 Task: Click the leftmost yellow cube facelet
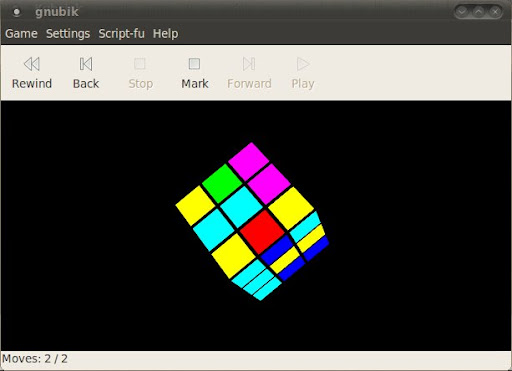[195, 206]
